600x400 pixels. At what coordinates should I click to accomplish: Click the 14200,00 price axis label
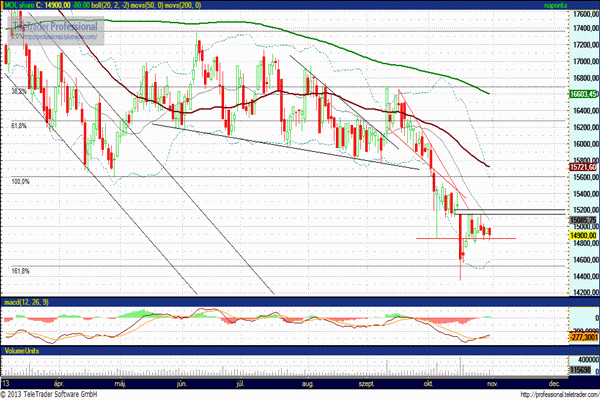pos(586,292)
